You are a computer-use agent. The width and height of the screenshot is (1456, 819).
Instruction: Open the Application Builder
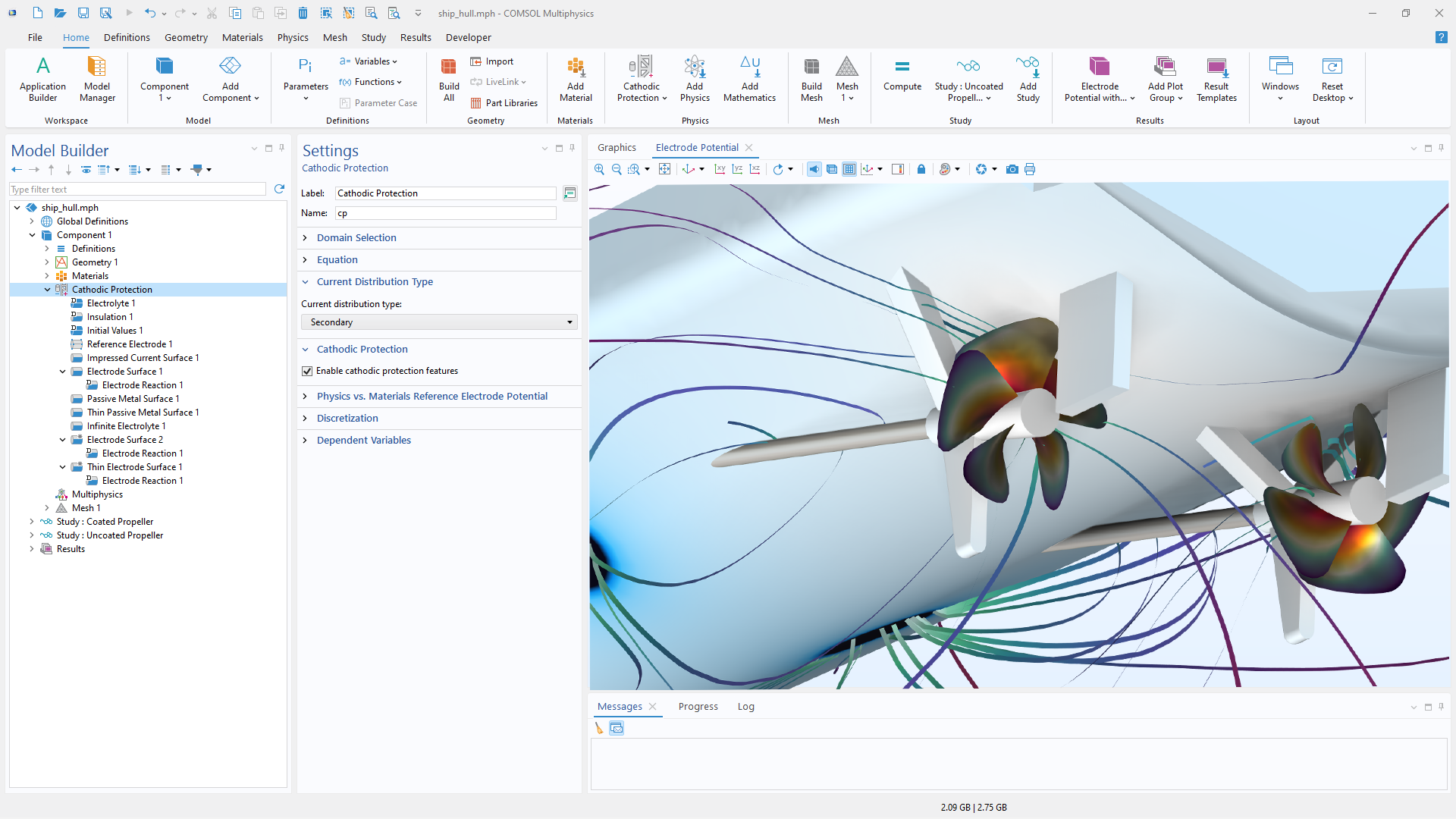42,78
